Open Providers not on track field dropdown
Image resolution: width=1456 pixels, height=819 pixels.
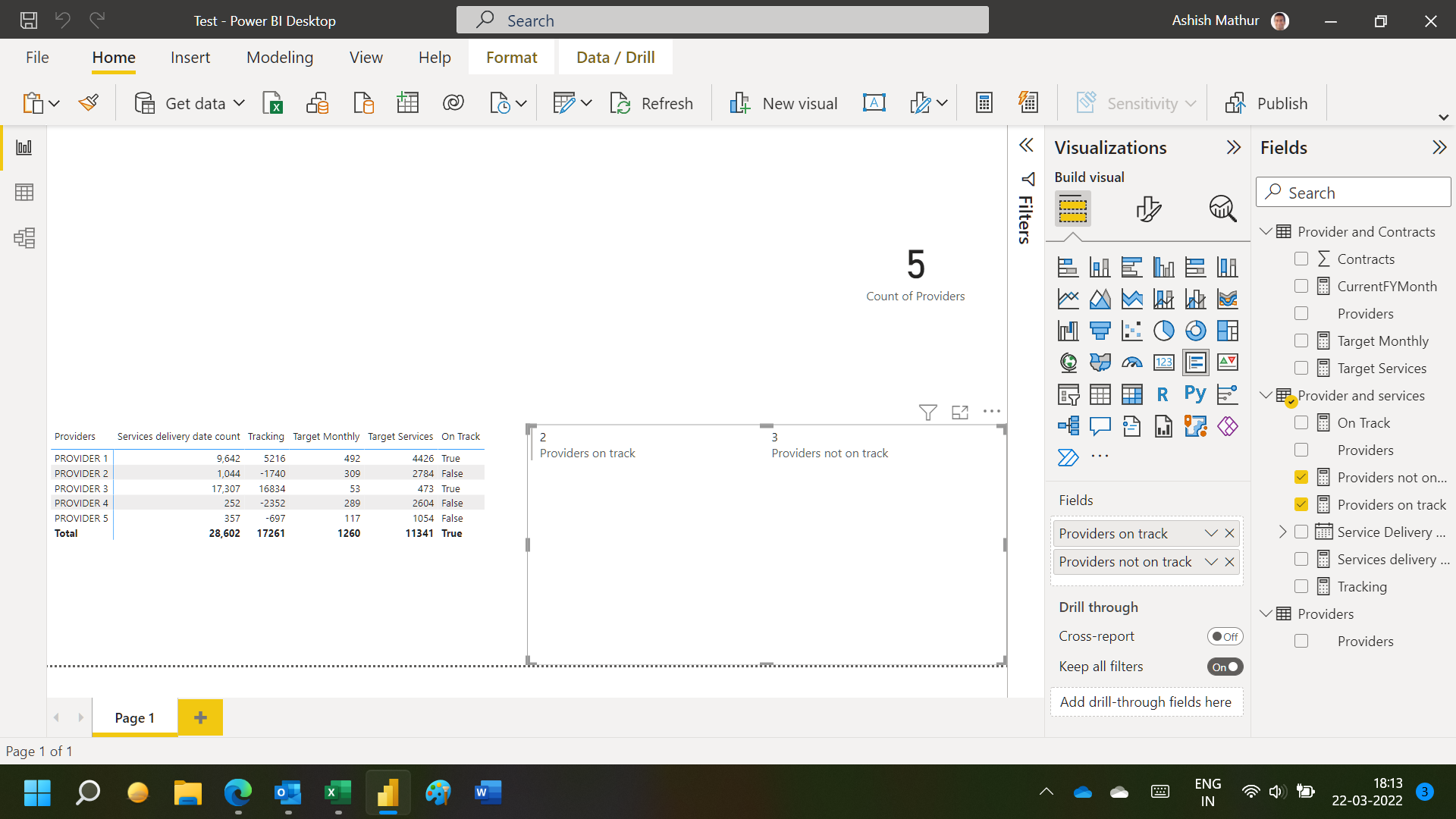(x=1211, y=562)
